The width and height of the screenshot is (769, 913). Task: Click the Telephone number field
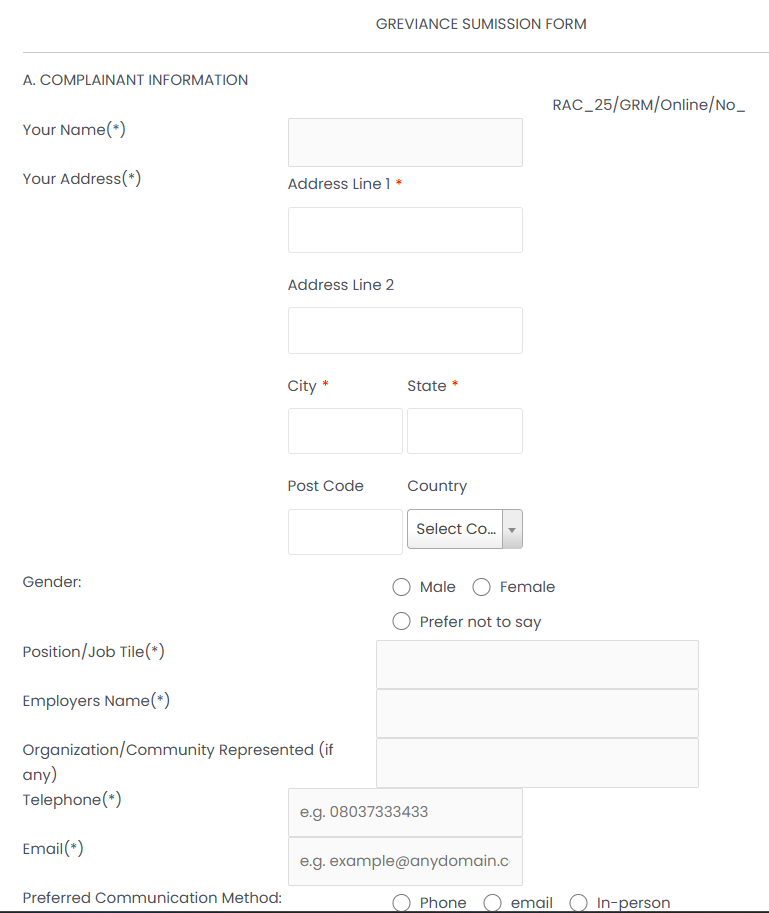pos(405,812)
